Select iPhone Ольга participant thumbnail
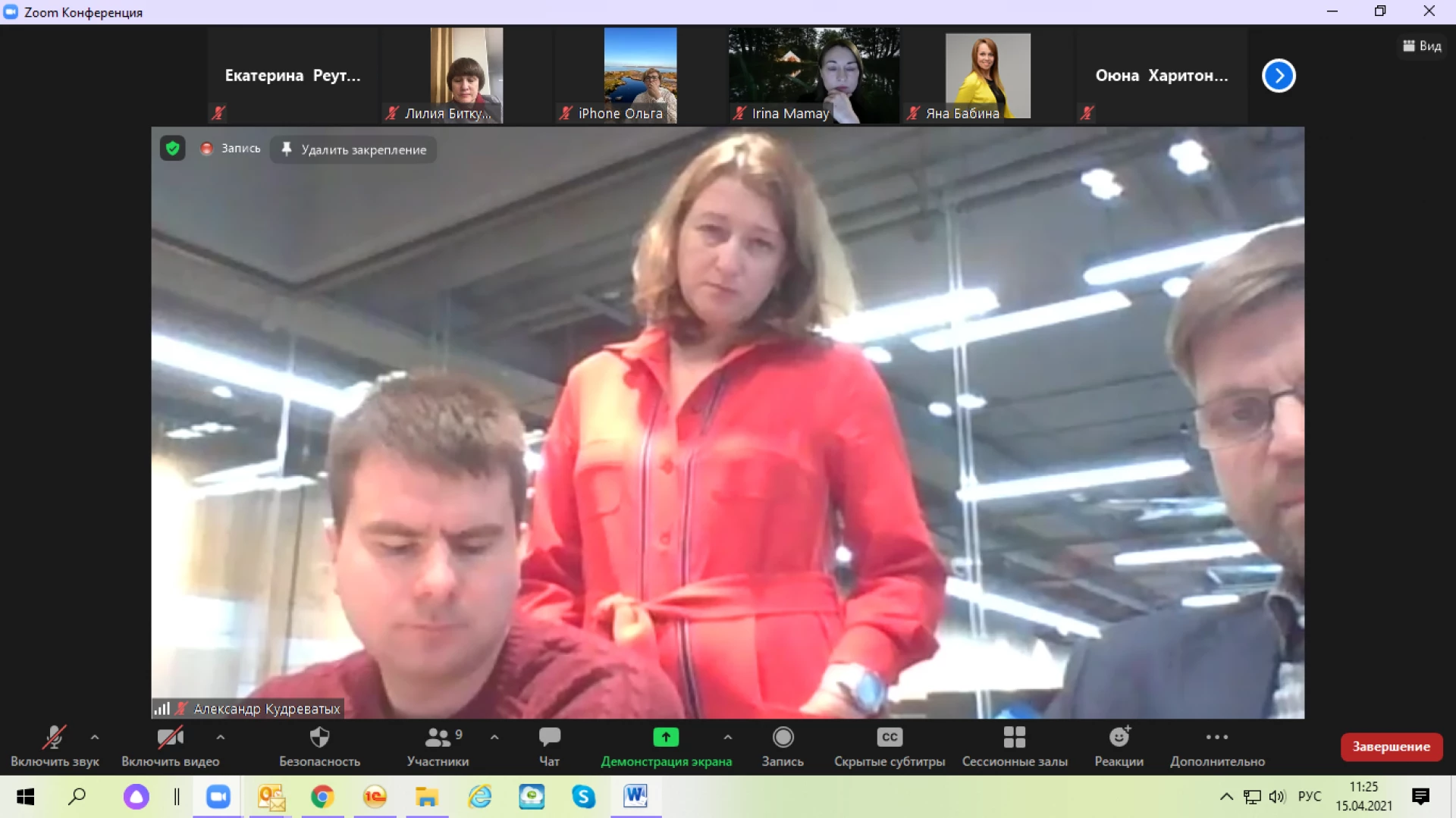Viewport: 1456px width, 818px height. pos(640,75)
